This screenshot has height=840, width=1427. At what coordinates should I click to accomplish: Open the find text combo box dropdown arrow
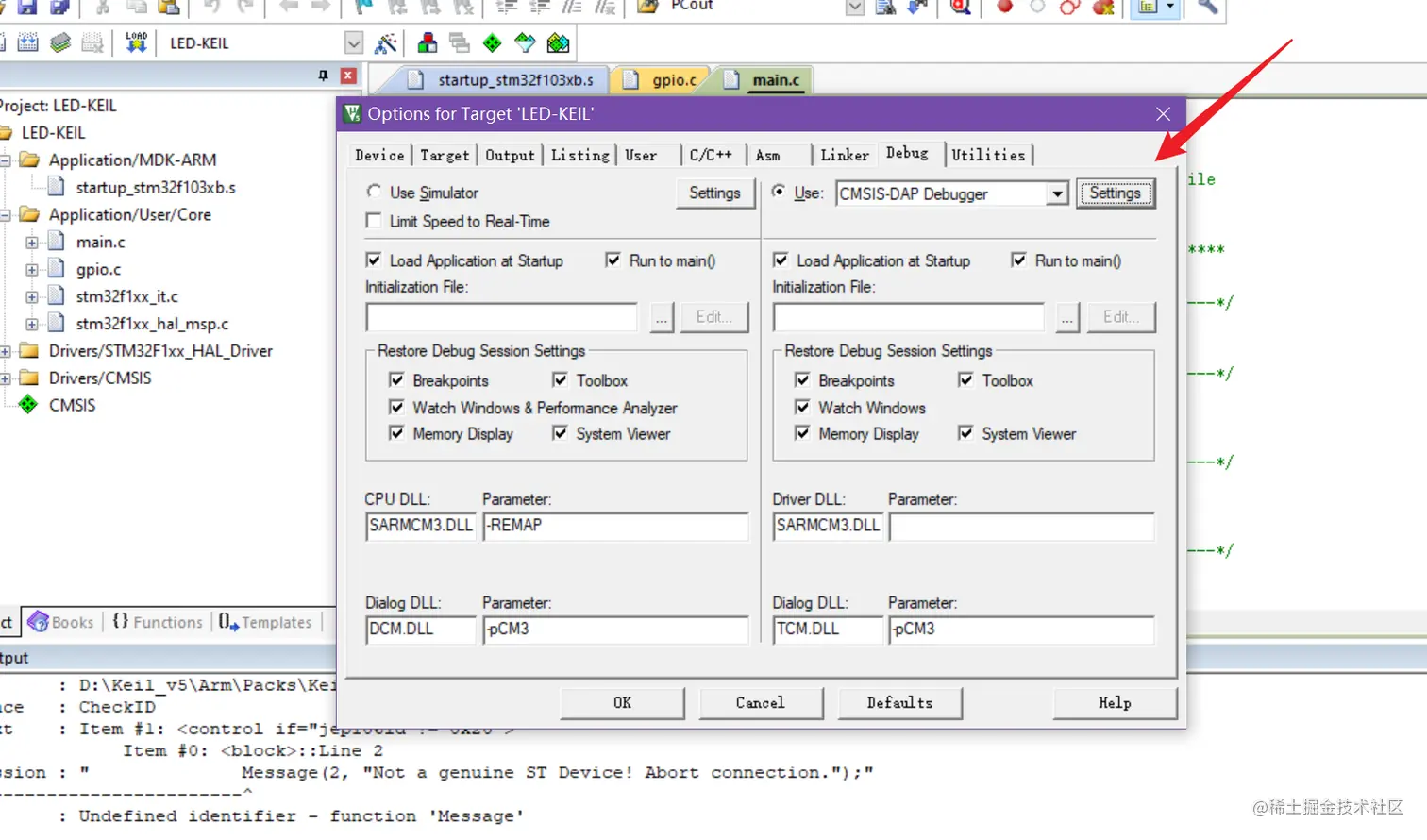(855, 7)
